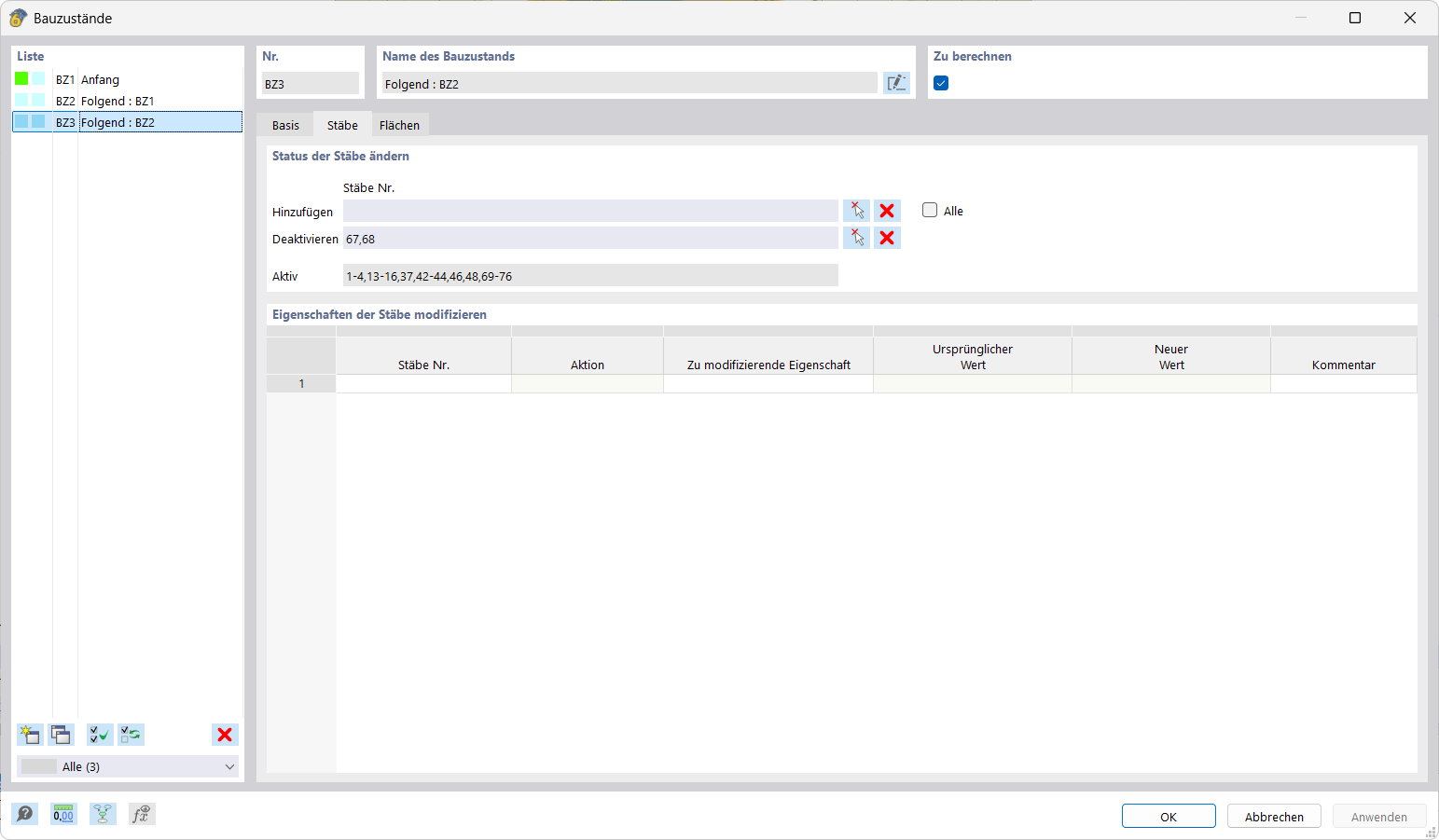
Task: Clear the Deaktivieren field using its red X
Action: [887, 238]
